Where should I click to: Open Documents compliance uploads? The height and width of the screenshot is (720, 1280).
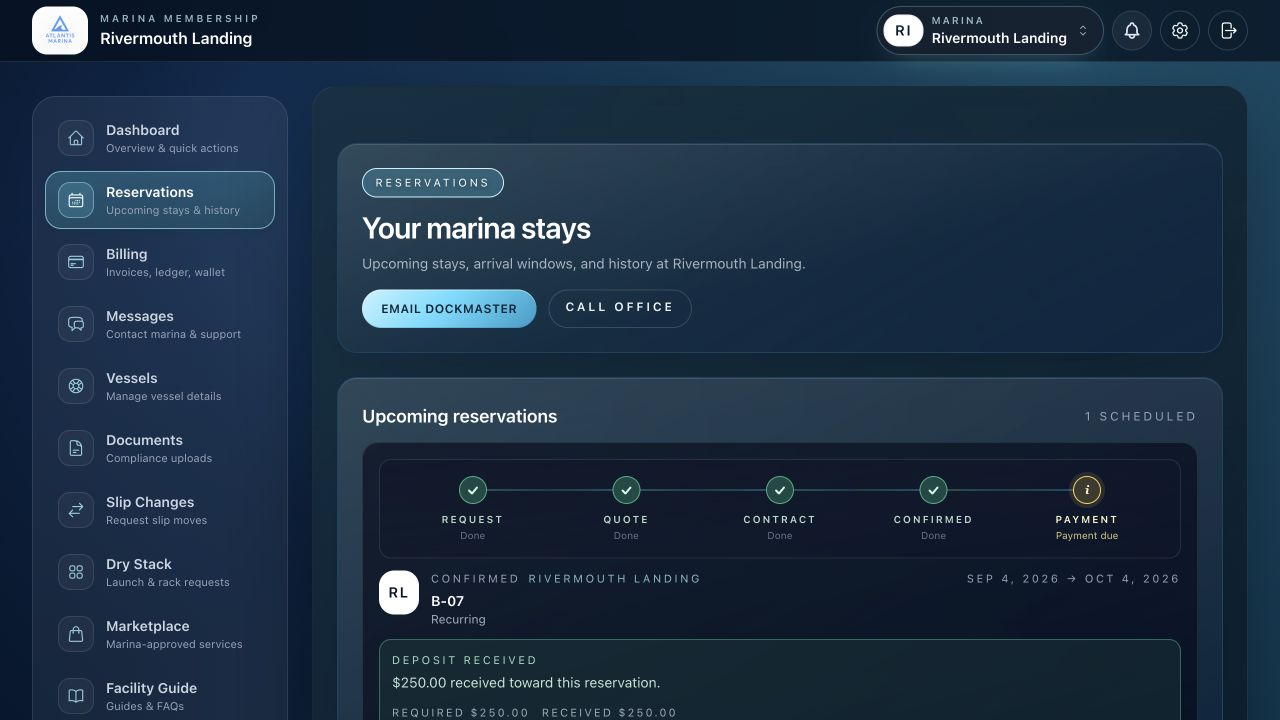pos(160,448)
